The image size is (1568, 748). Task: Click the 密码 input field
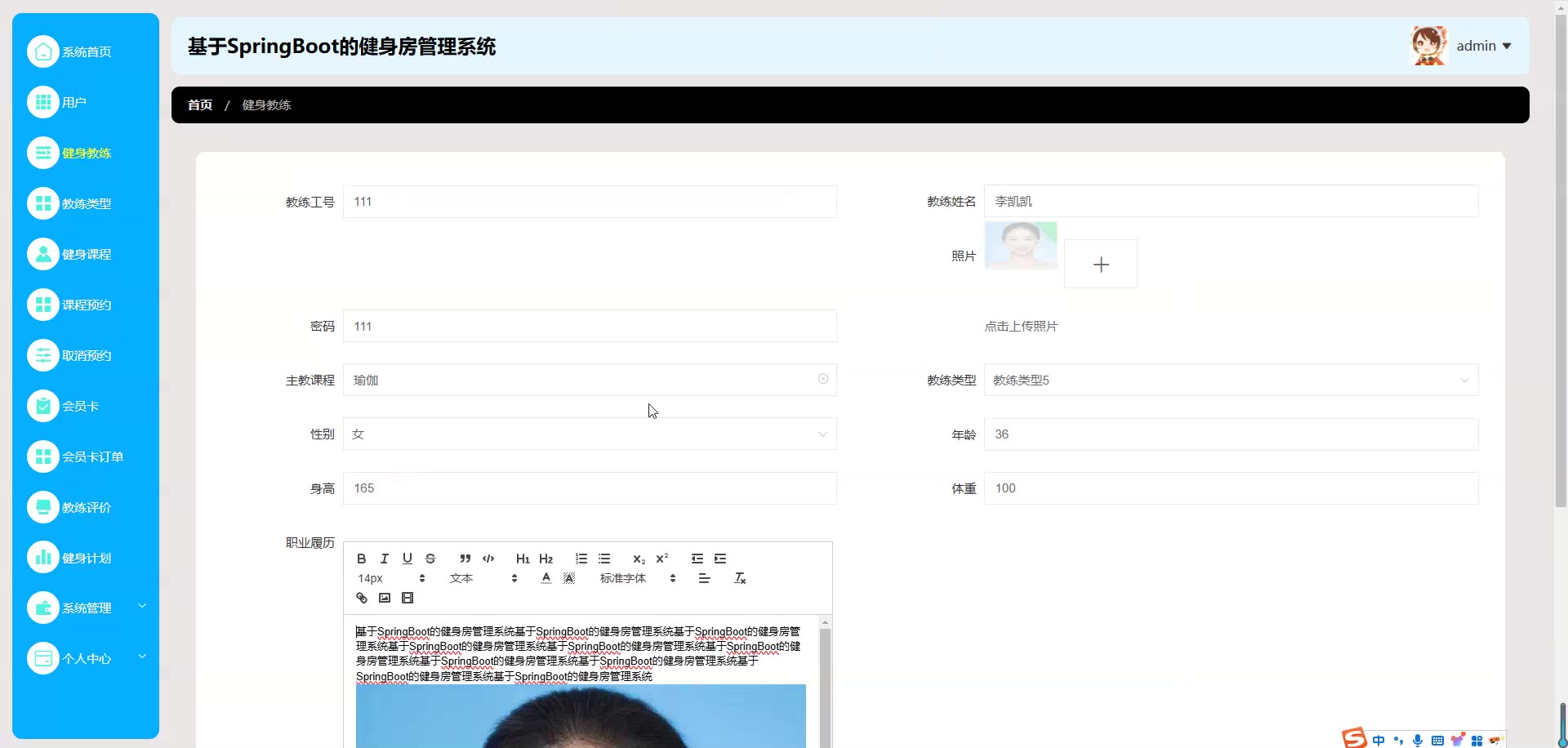(590, 326)
